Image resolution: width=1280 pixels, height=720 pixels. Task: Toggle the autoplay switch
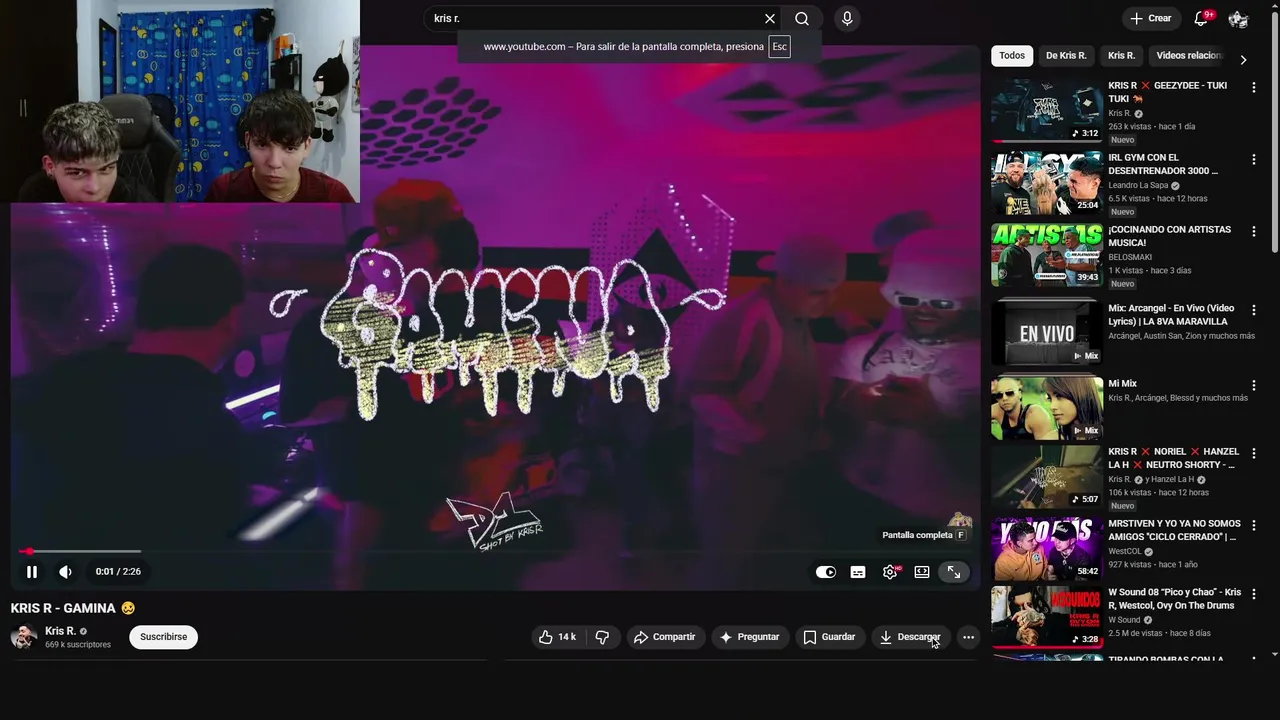point(825,572)
